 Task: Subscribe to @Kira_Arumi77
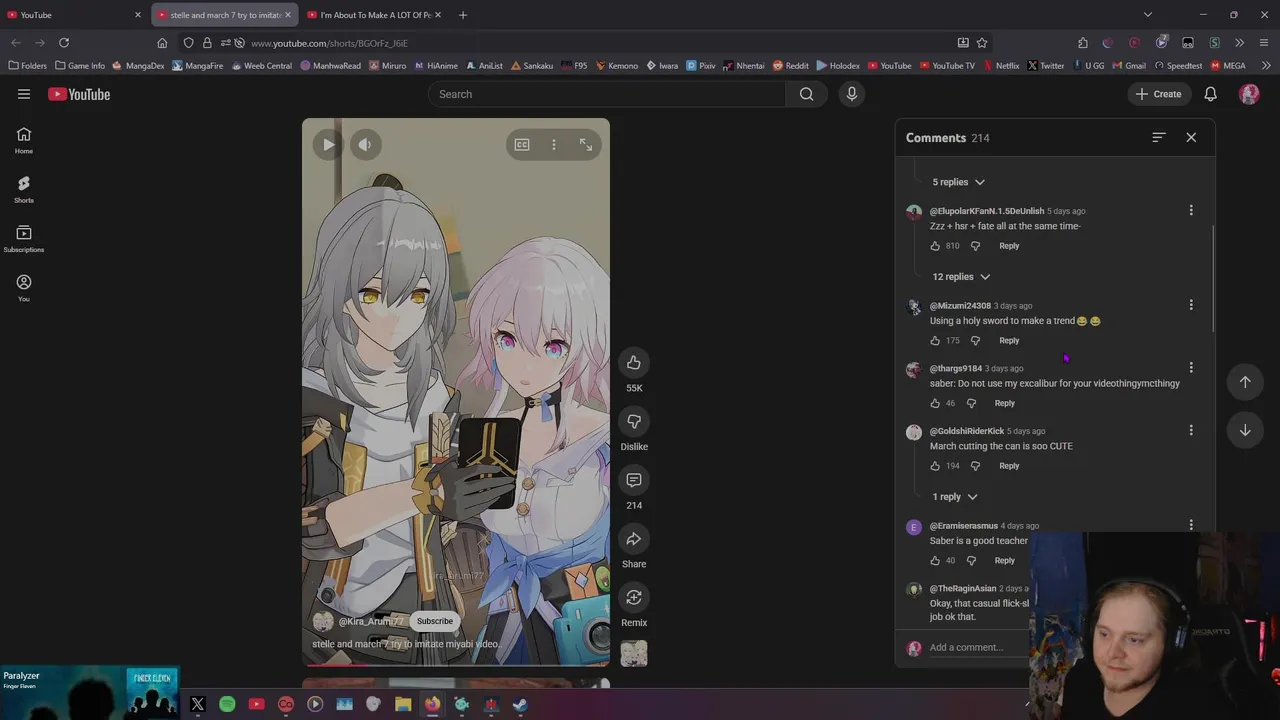coord(435,621)
